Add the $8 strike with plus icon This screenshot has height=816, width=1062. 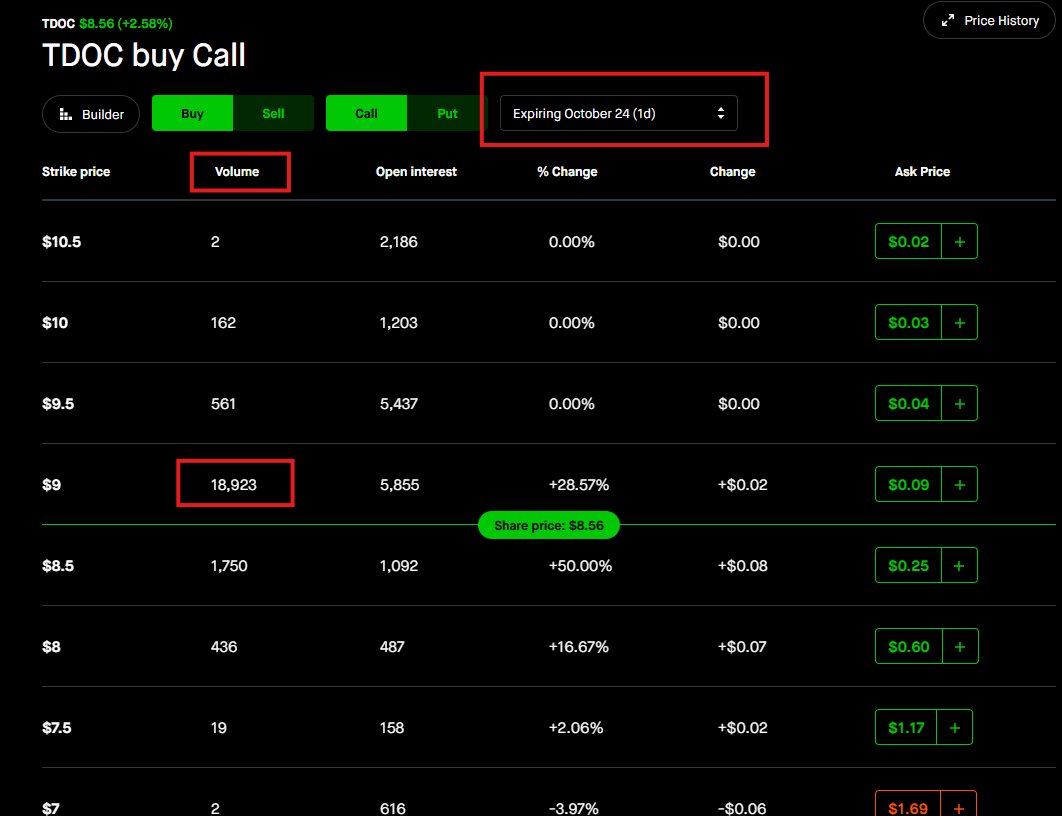[x=959, y=646]
